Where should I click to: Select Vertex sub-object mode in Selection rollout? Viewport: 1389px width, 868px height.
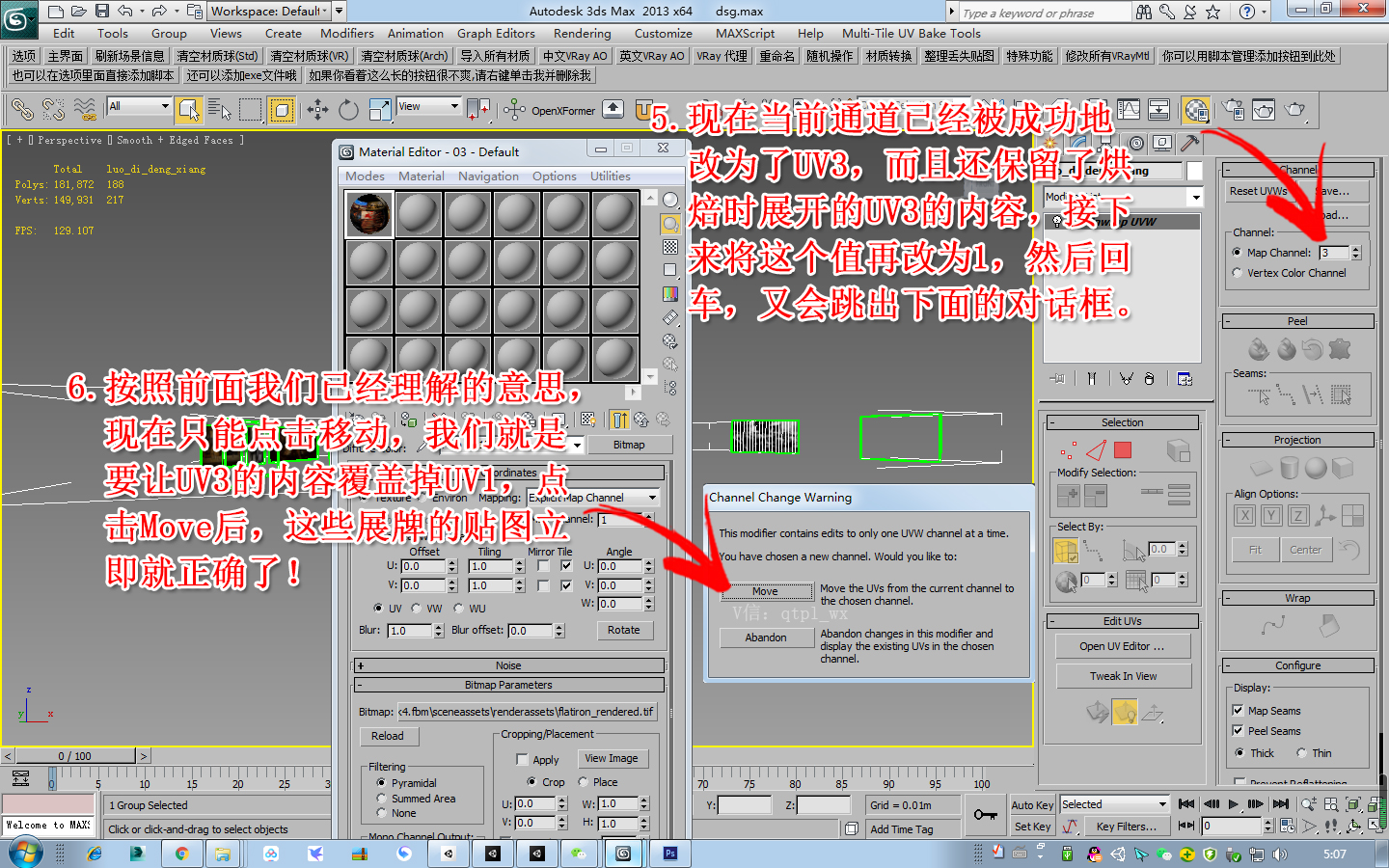tap(1067, 450)
